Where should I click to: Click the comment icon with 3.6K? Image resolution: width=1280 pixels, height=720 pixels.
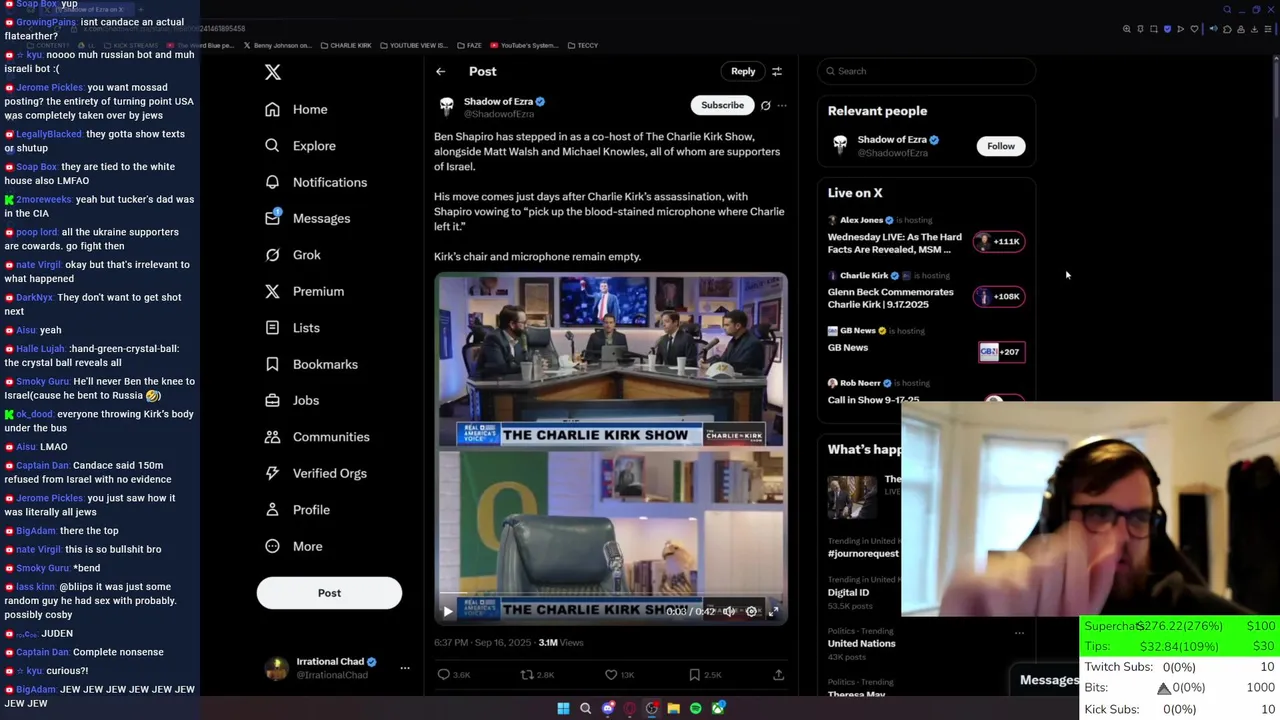(x=443, y=675)
